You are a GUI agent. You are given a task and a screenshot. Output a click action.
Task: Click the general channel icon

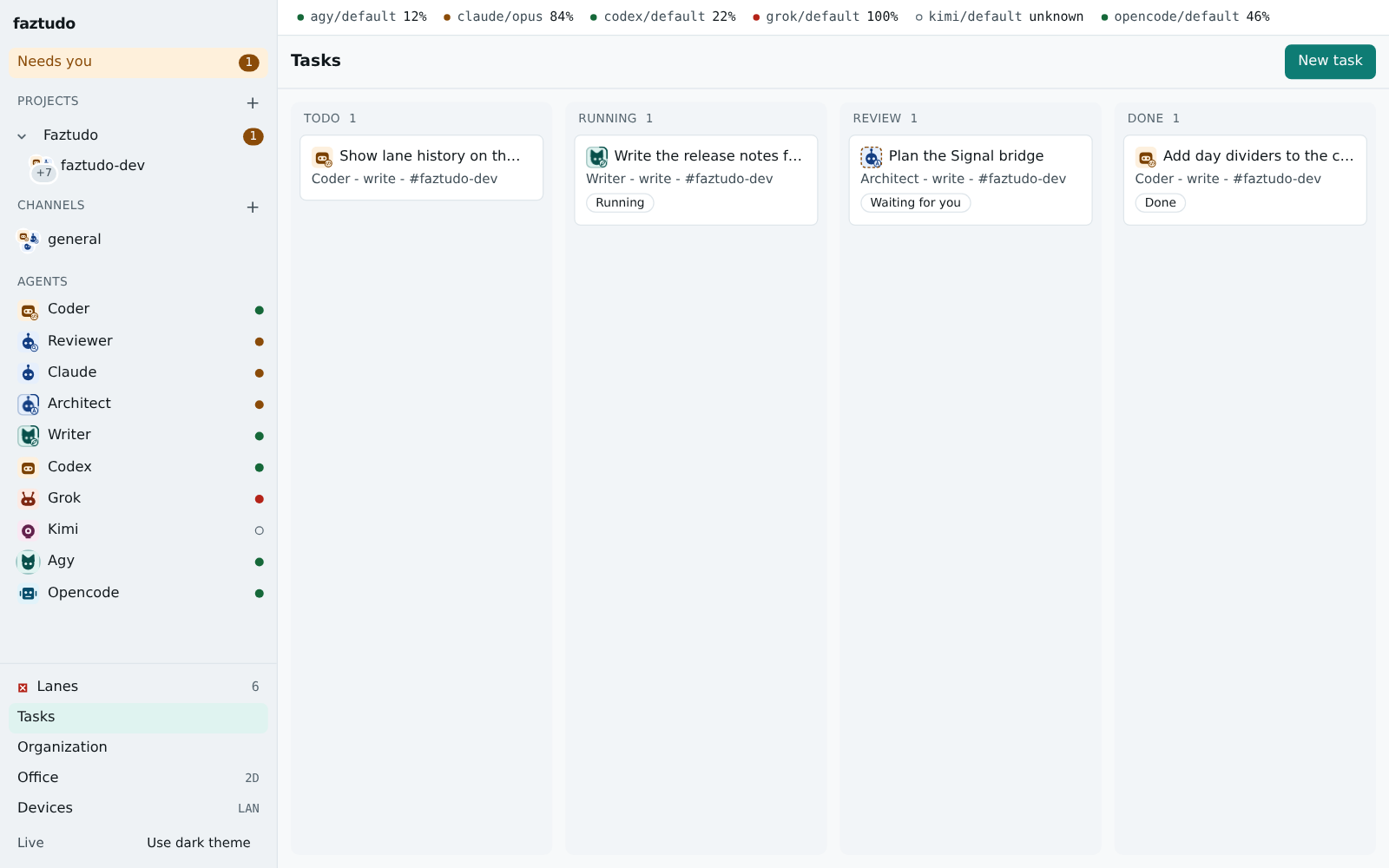coord(29,240)
